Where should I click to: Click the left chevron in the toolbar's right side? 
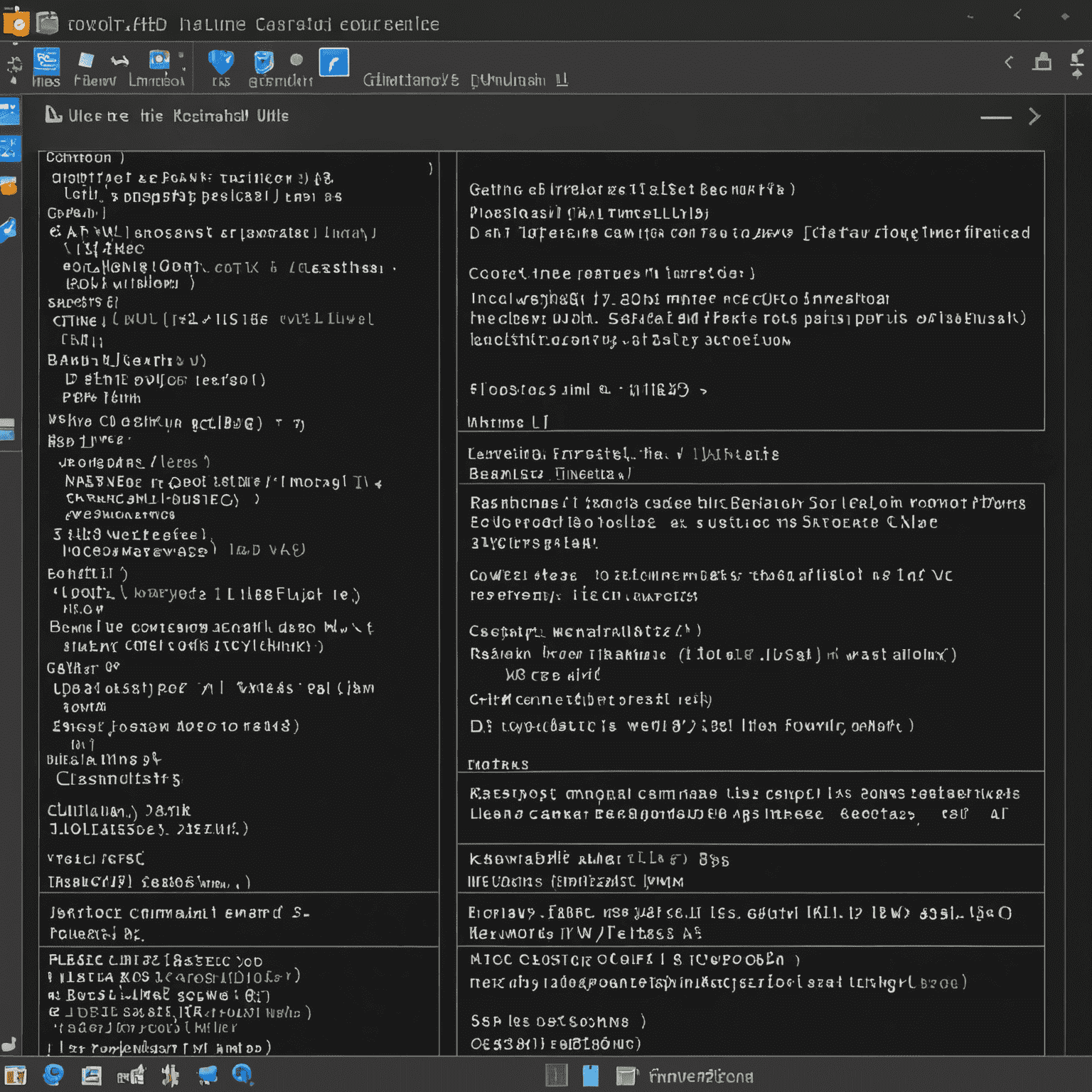[1009, 63]
